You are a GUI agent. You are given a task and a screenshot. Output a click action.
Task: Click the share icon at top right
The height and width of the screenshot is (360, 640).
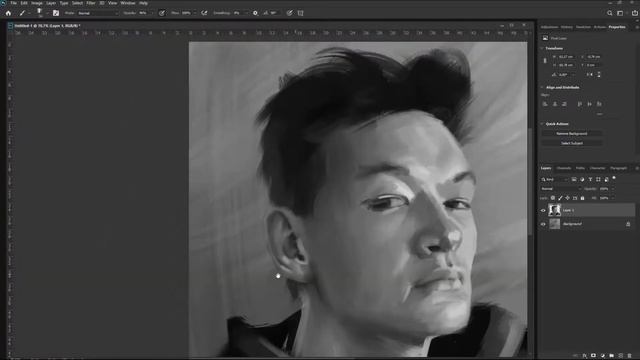635,13
